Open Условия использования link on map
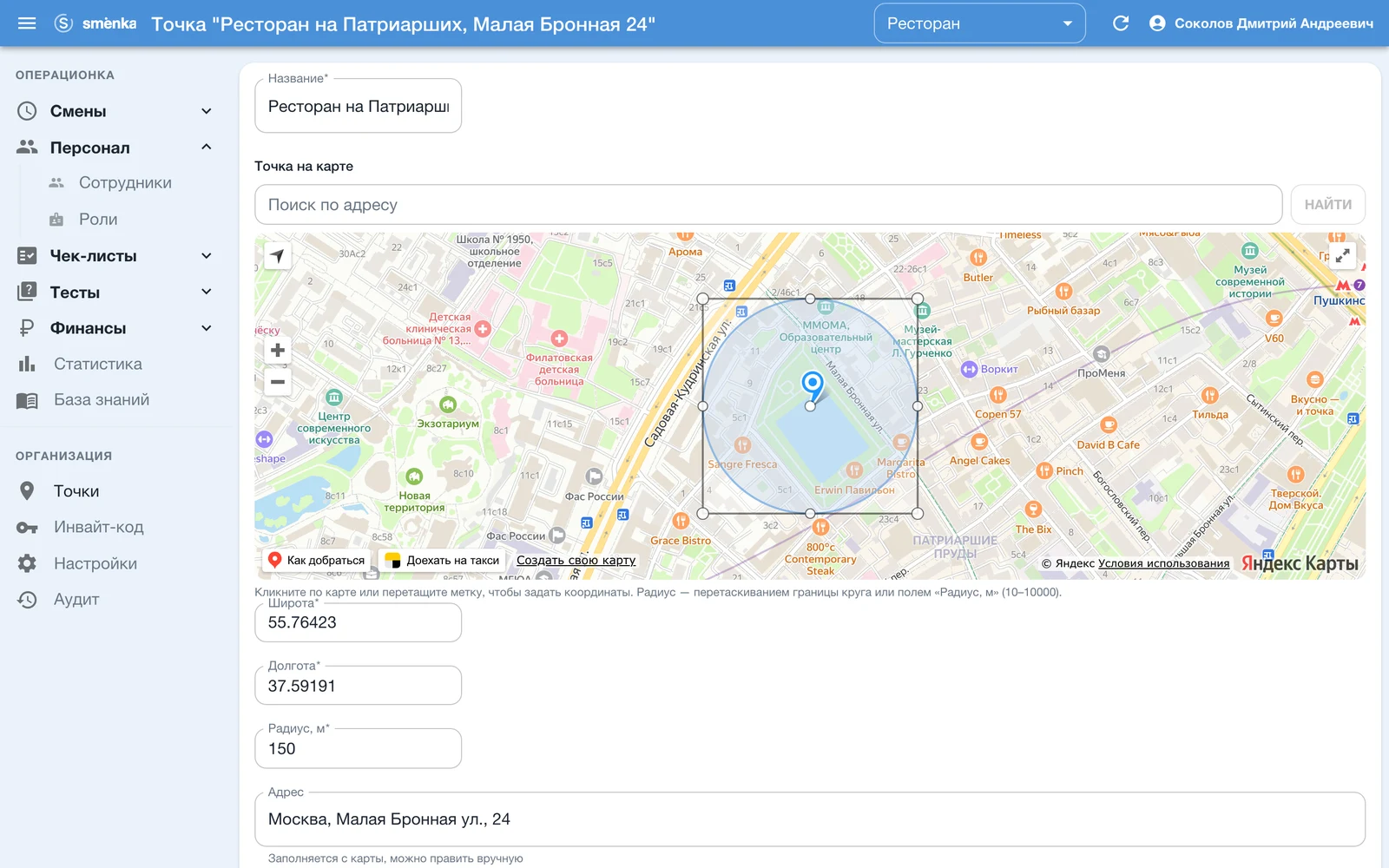The image size is (1389, 868). pyautogui.click(x=1163, y=563)
